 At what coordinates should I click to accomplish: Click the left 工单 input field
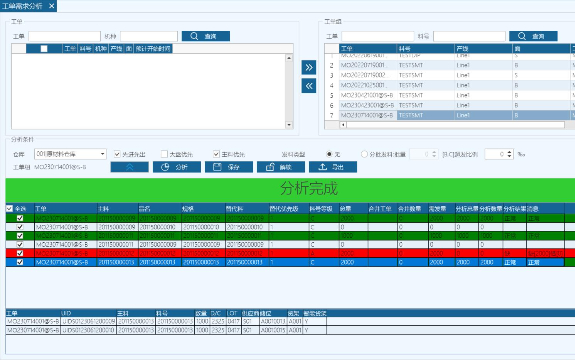coord(65,36)
